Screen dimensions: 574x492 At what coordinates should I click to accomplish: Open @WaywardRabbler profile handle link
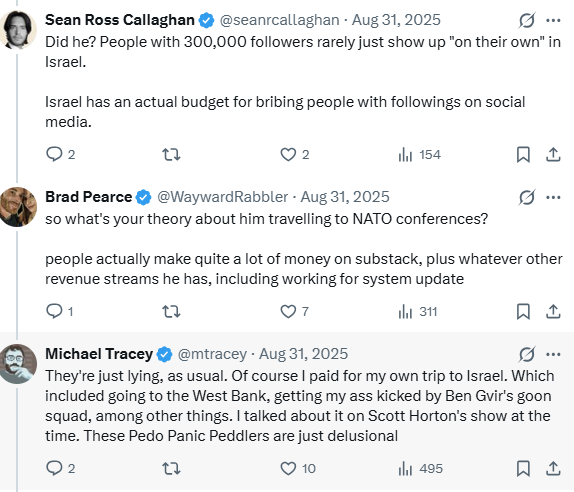click(223, 197)
